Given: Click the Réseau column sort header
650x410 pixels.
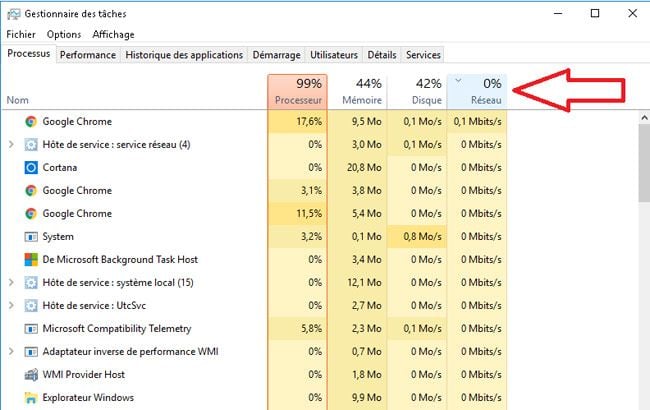Looking at the screenshot, I should click(477, 92).
